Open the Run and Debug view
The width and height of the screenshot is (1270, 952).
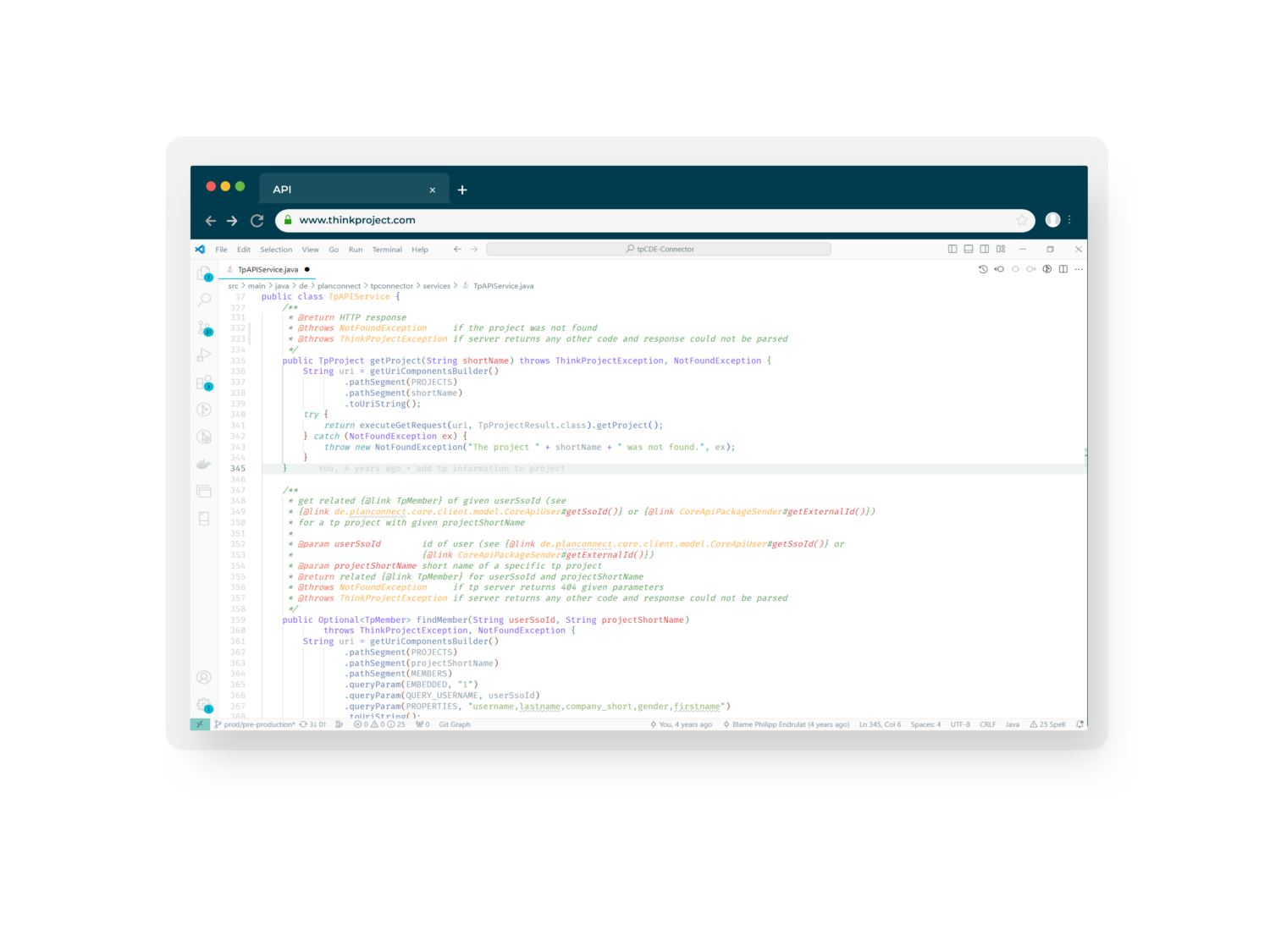(204, 355)
